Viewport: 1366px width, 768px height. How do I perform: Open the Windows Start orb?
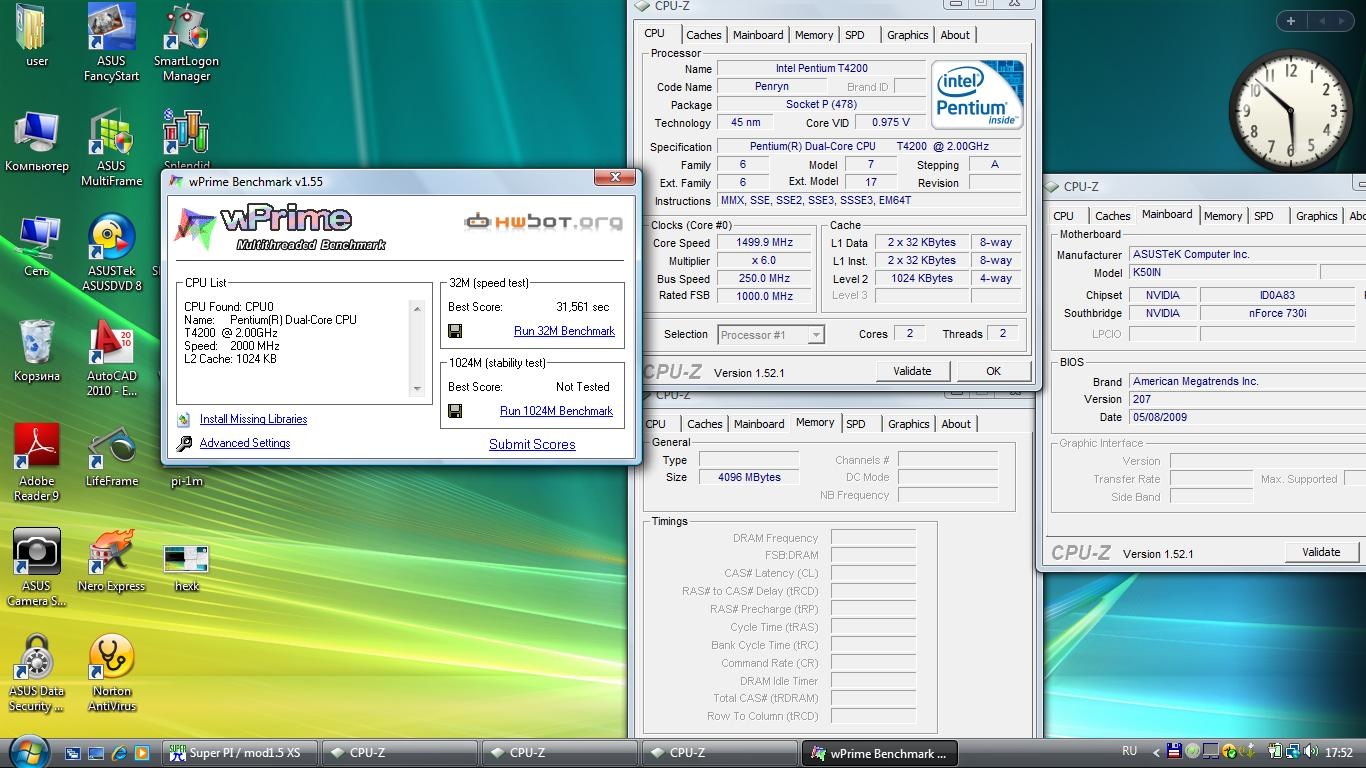(29, 751)
